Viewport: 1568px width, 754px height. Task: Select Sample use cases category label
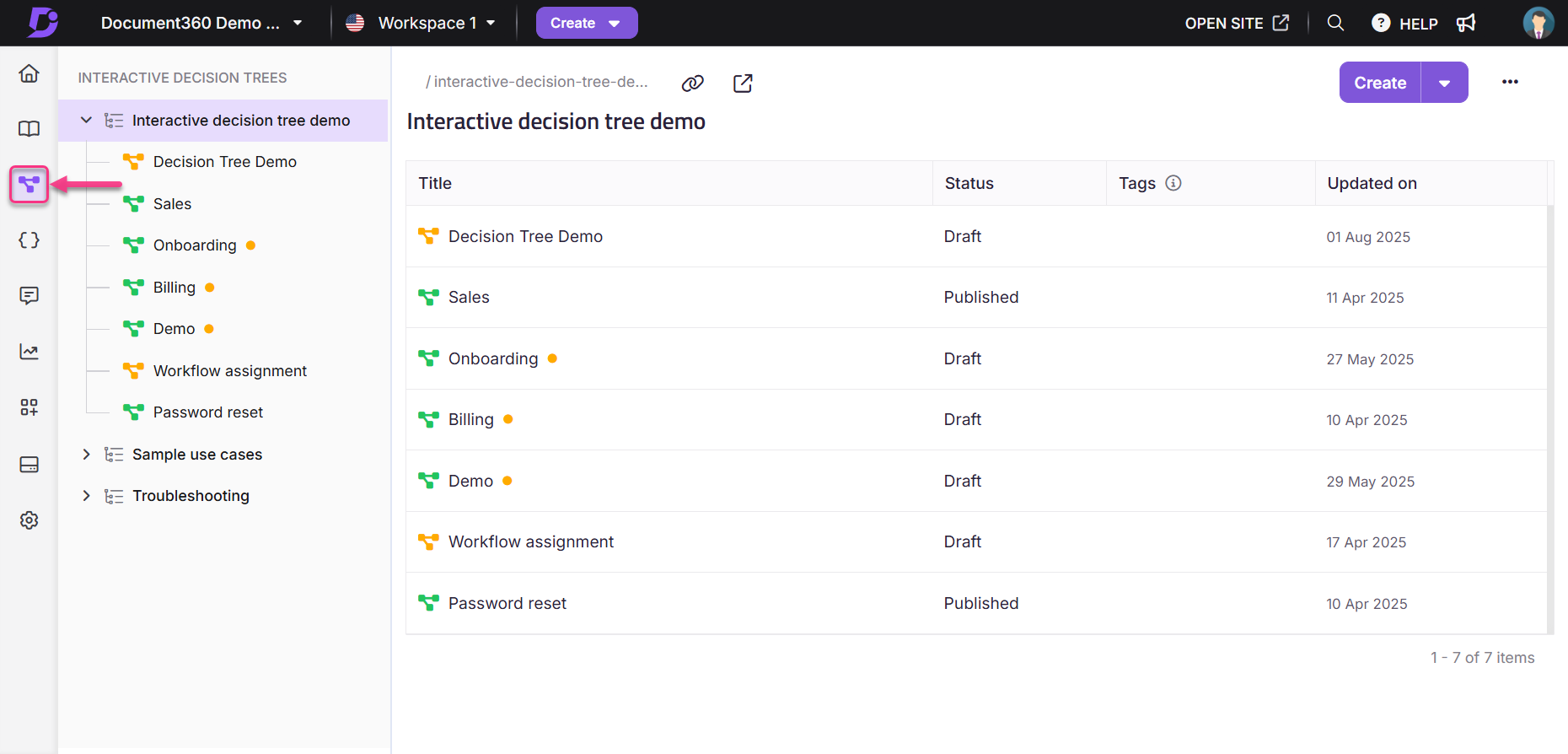pyautogui.click(x=197, y=455)
